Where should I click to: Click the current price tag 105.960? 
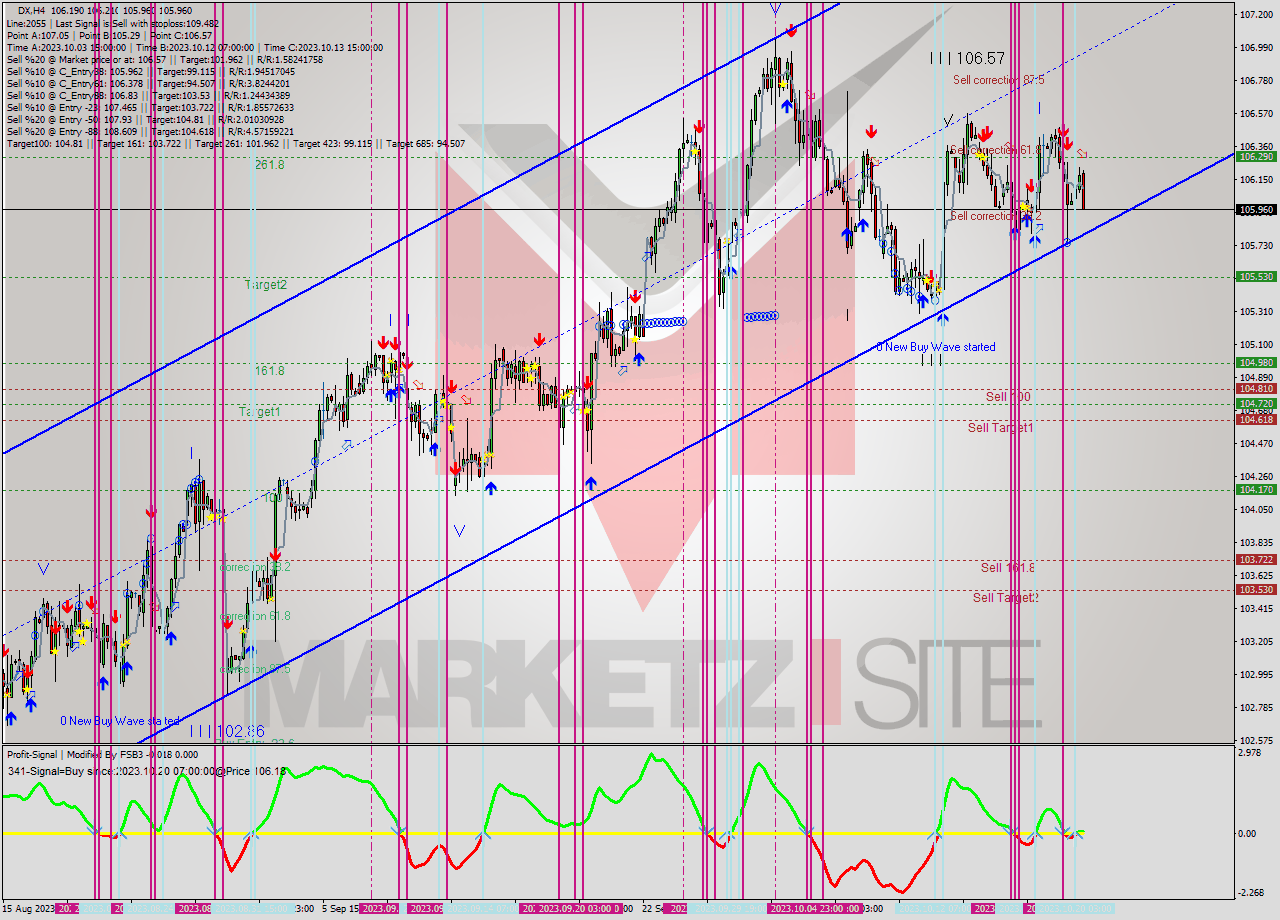(1256, 210)
